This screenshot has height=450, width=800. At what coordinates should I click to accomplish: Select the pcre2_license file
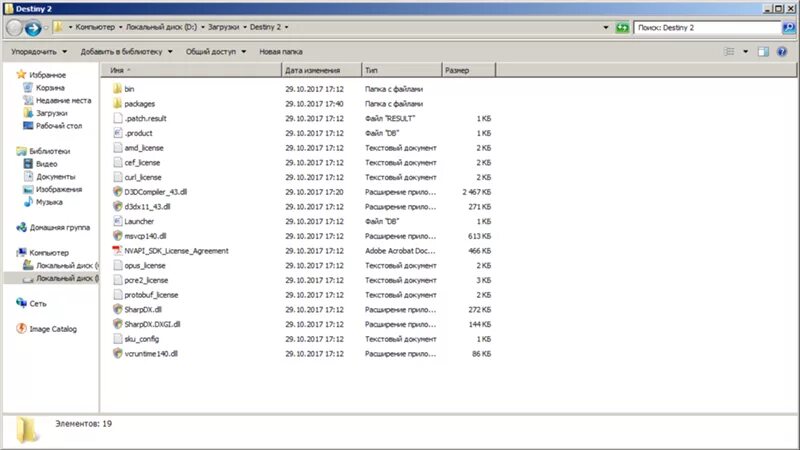146,280
